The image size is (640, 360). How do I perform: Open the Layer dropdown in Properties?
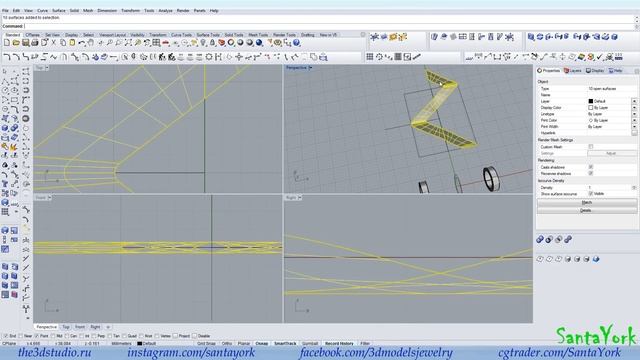tap(634, 101)
